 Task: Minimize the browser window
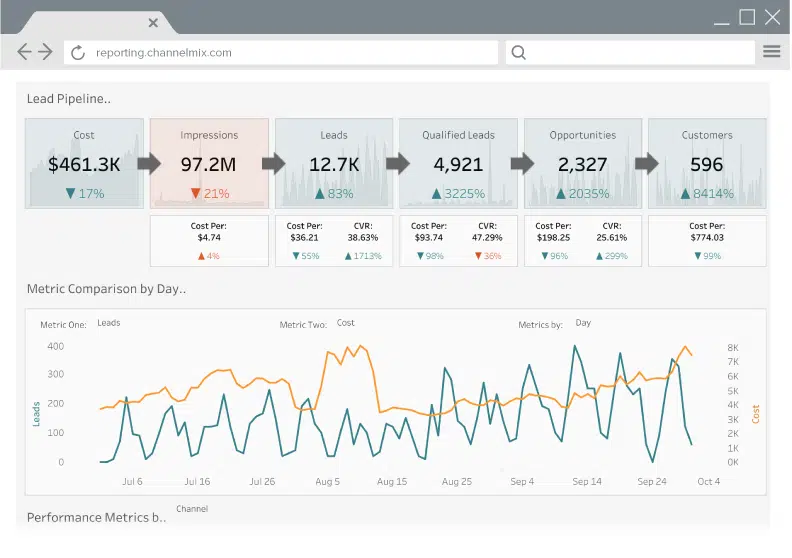coord(722,22)
